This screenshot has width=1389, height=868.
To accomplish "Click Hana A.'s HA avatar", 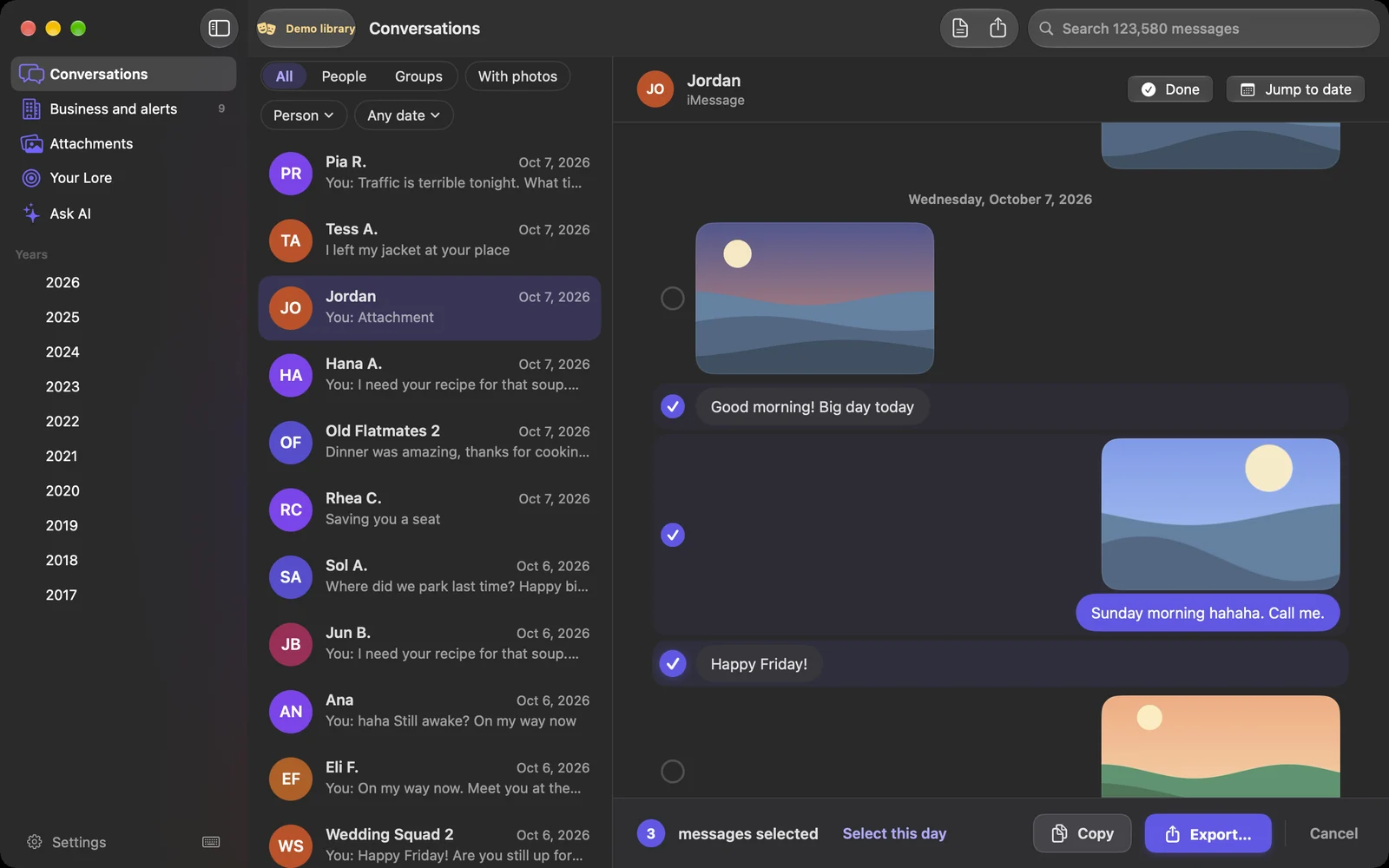I will pos(291,375).
